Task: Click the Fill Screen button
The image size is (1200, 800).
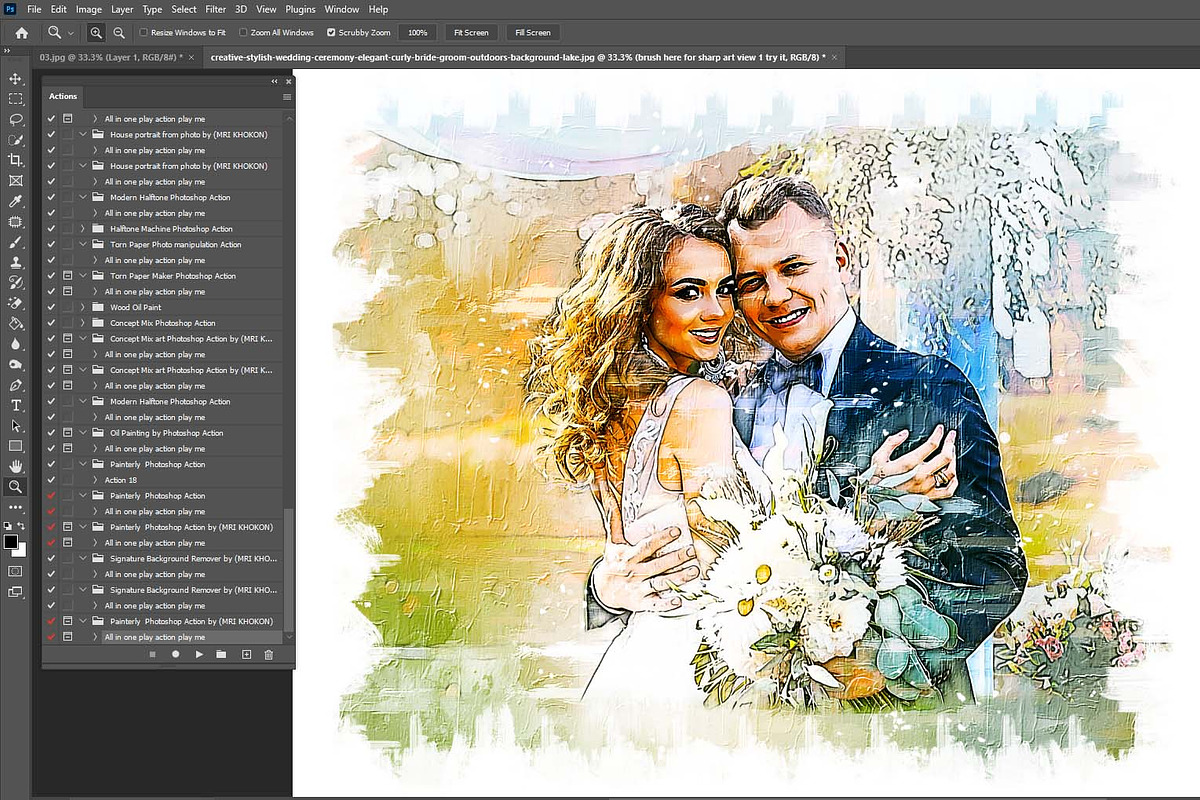Action: pyautogui.click(x=533, y=33)
